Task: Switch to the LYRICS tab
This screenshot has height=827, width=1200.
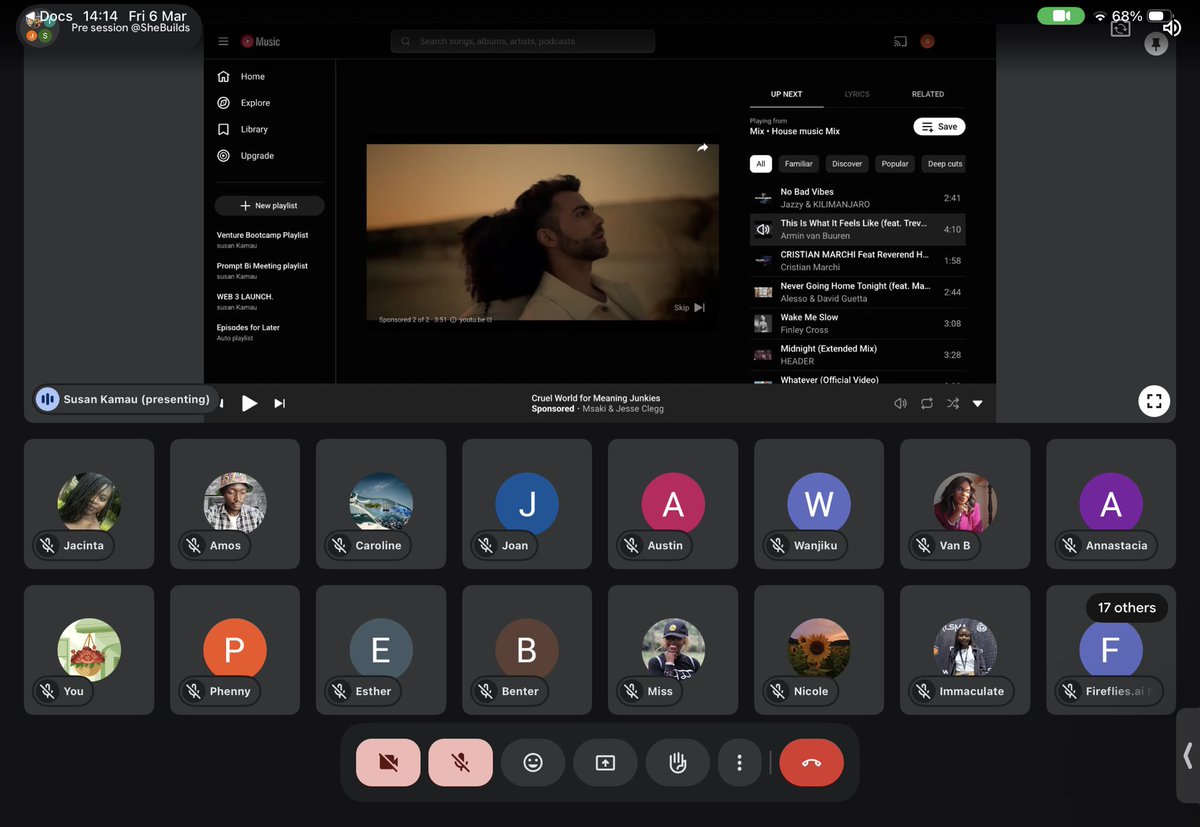Action: 857,94
